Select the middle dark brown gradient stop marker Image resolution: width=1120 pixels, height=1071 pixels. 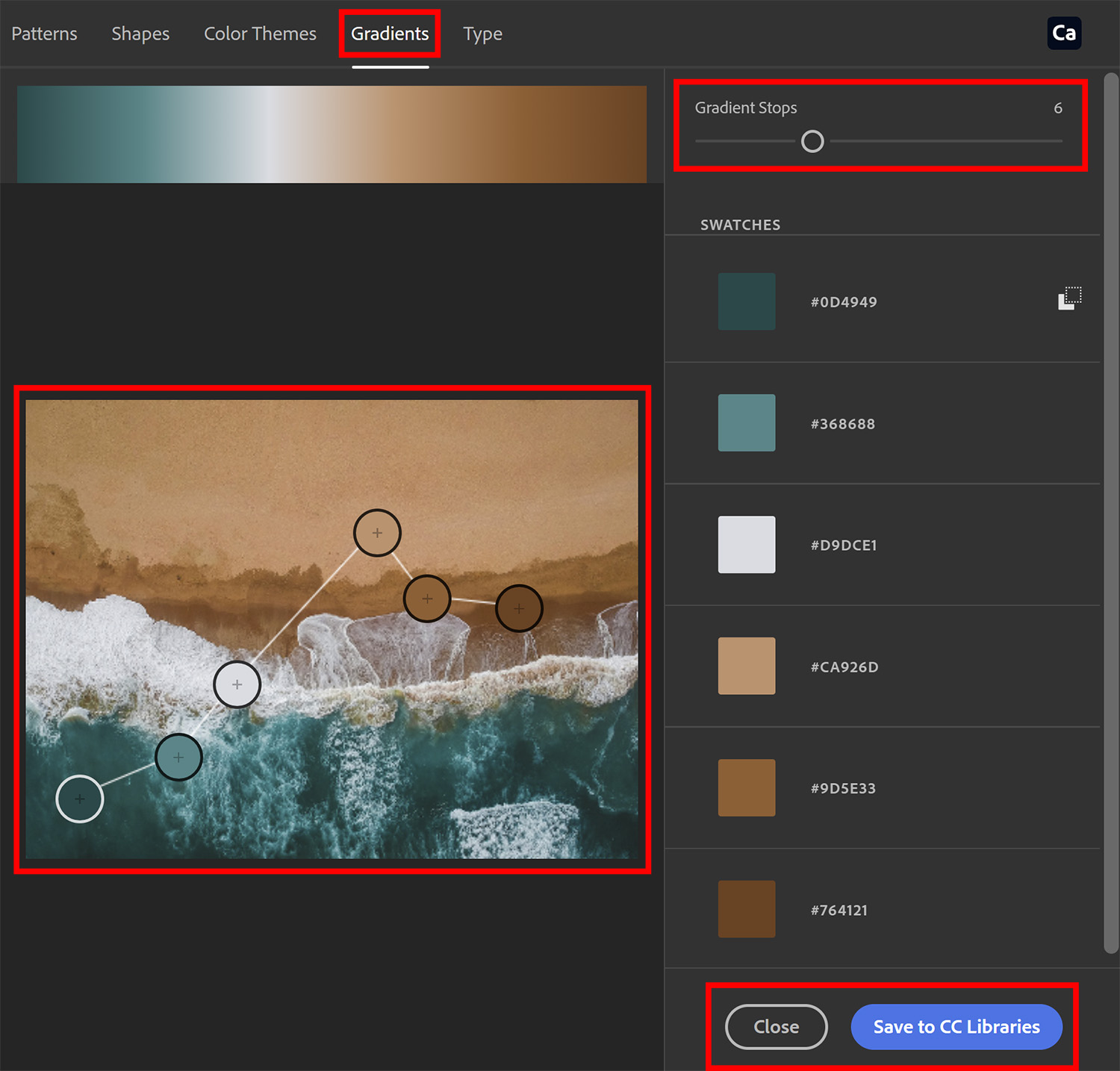point(426,598)
